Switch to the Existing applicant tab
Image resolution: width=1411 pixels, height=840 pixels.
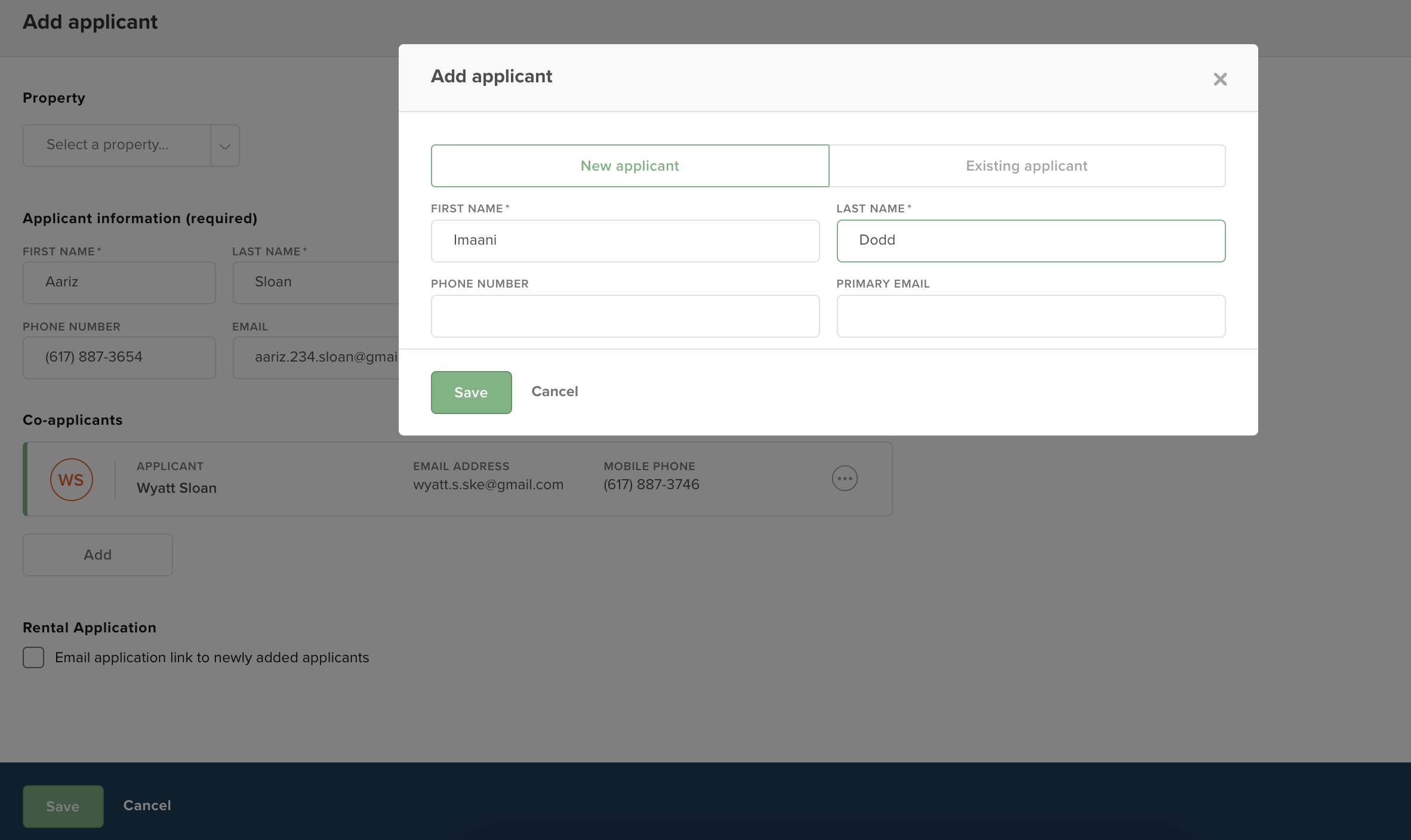pos(1026,165)
